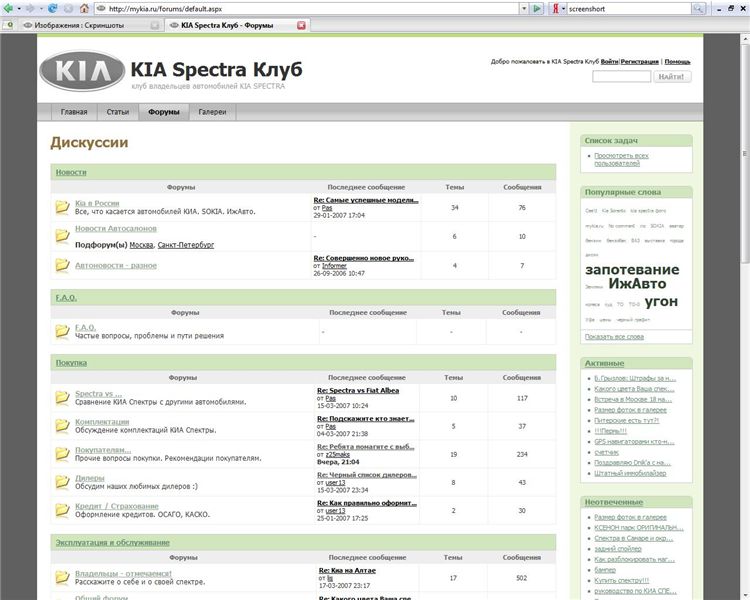750x600 pixels.
Task: Open the Kia в России forum link
Action: [x=97, y=203]
